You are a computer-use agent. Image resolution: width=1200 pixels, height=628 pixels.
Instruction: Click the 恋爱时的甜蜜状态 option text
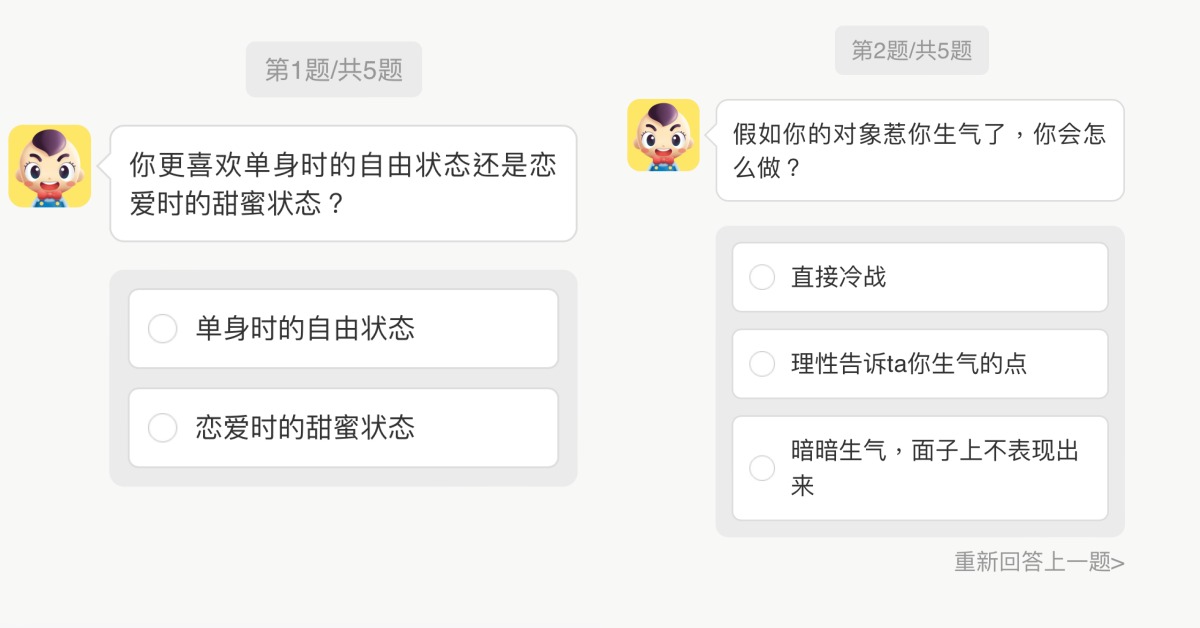305,428
